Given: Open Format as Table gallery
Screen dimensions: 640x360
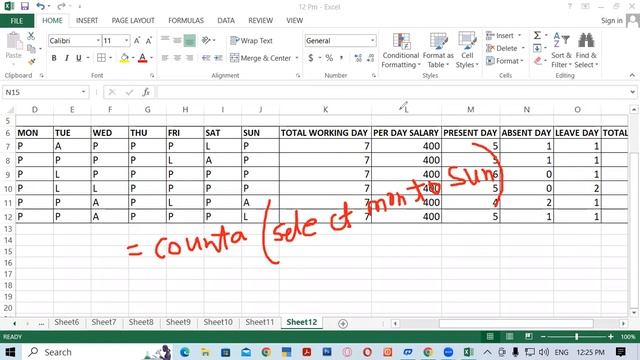Looking at the screenshot, I should tap(438, 50).
